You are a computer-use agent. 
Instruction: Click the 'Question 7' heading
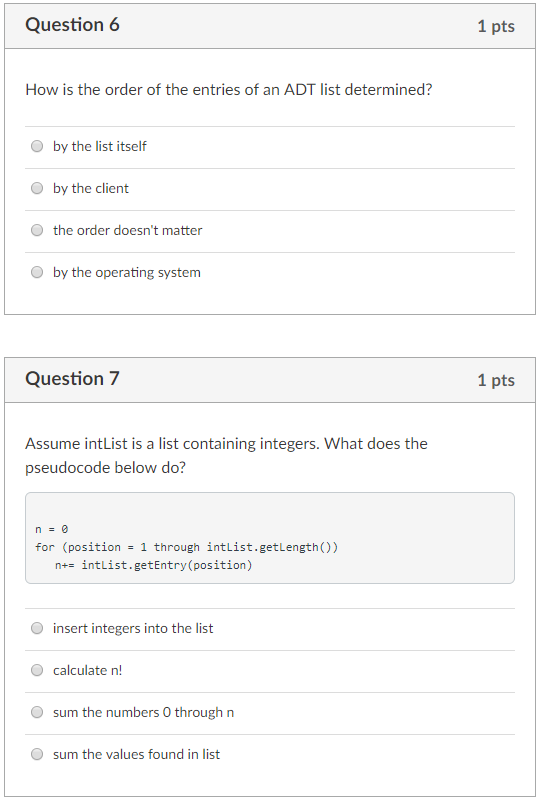[72, 379]
